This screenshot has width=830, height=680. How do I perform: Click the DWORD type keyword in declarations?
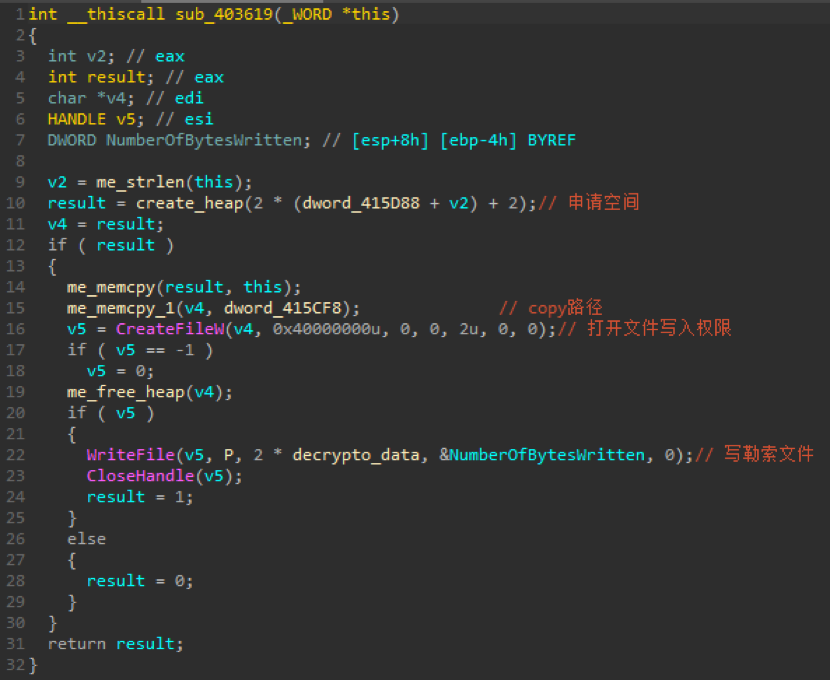click(71, 140)
